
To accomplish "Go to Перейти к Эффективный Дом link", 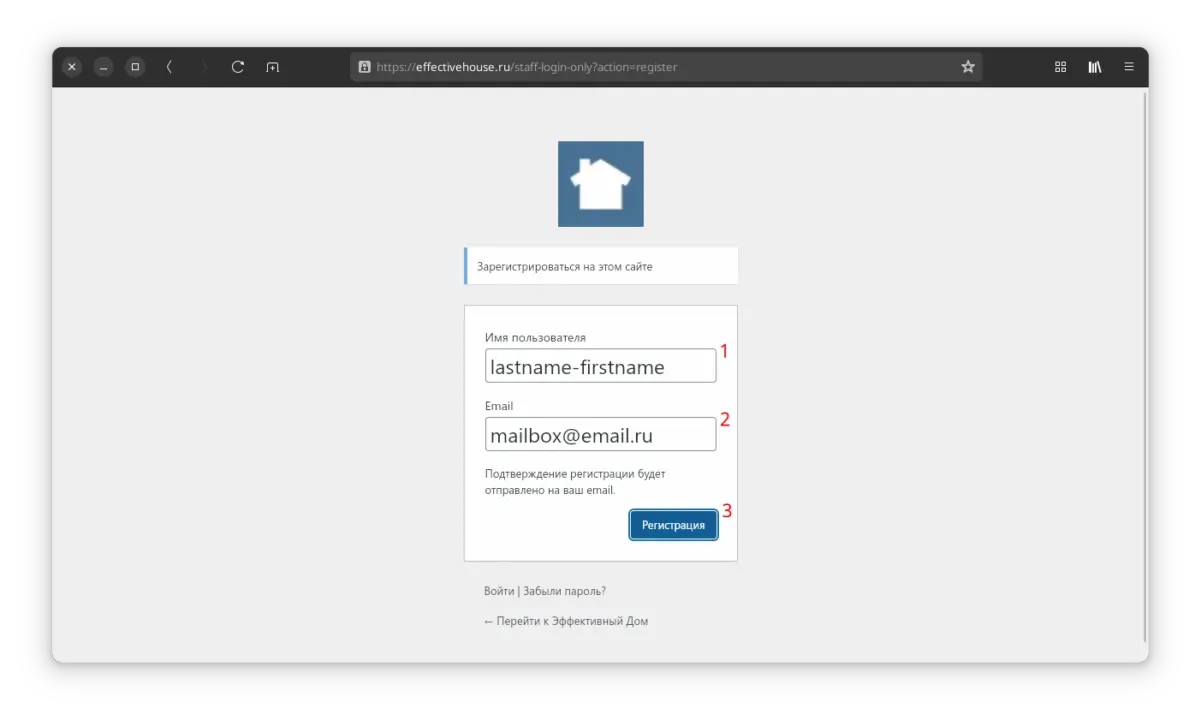I will point(566,621).
